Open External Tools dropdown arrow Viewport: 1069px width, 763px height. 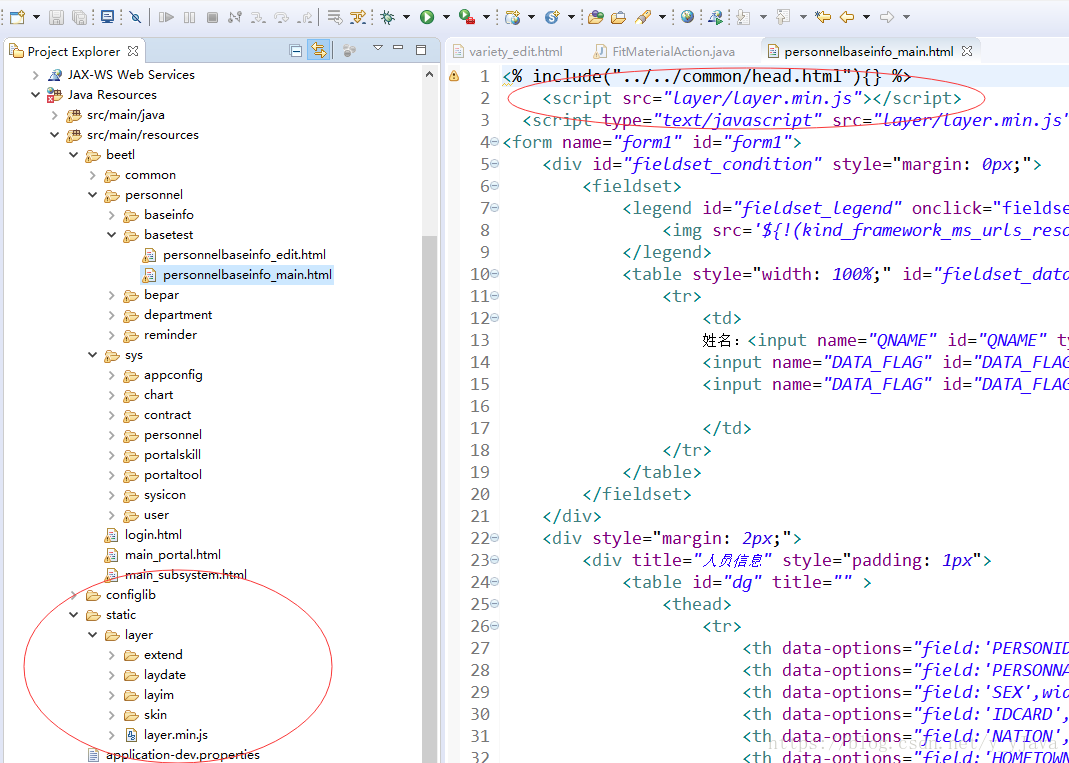(487, 16)
